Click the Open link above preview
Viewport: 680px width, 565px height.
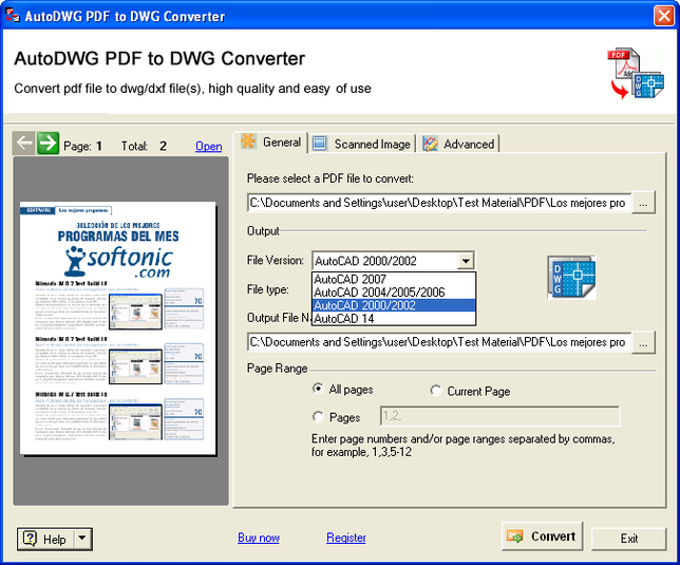click(x=209, y=146)
